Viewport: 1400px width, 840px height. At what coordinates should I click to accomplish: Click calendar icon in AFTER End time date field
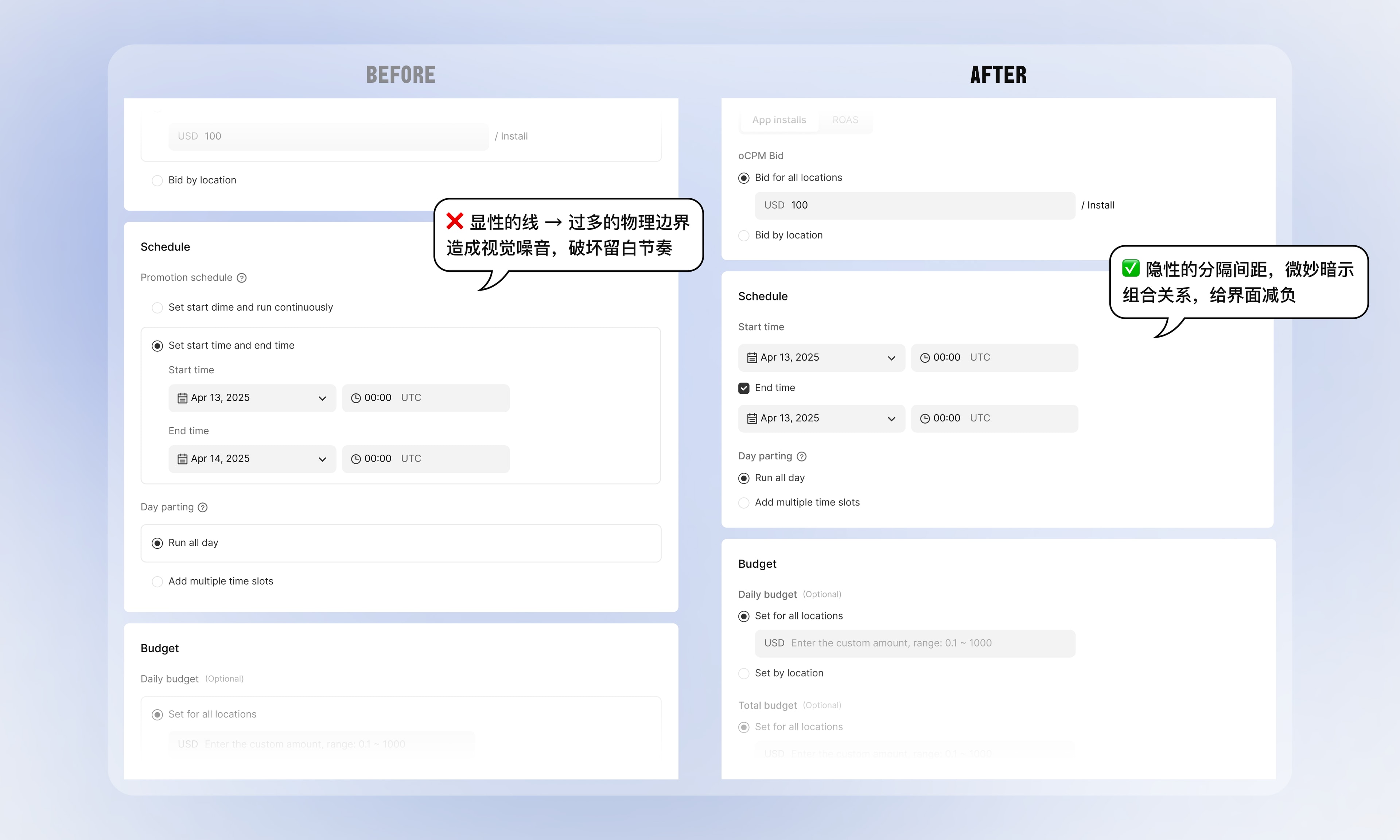click(x=752, y=419)
